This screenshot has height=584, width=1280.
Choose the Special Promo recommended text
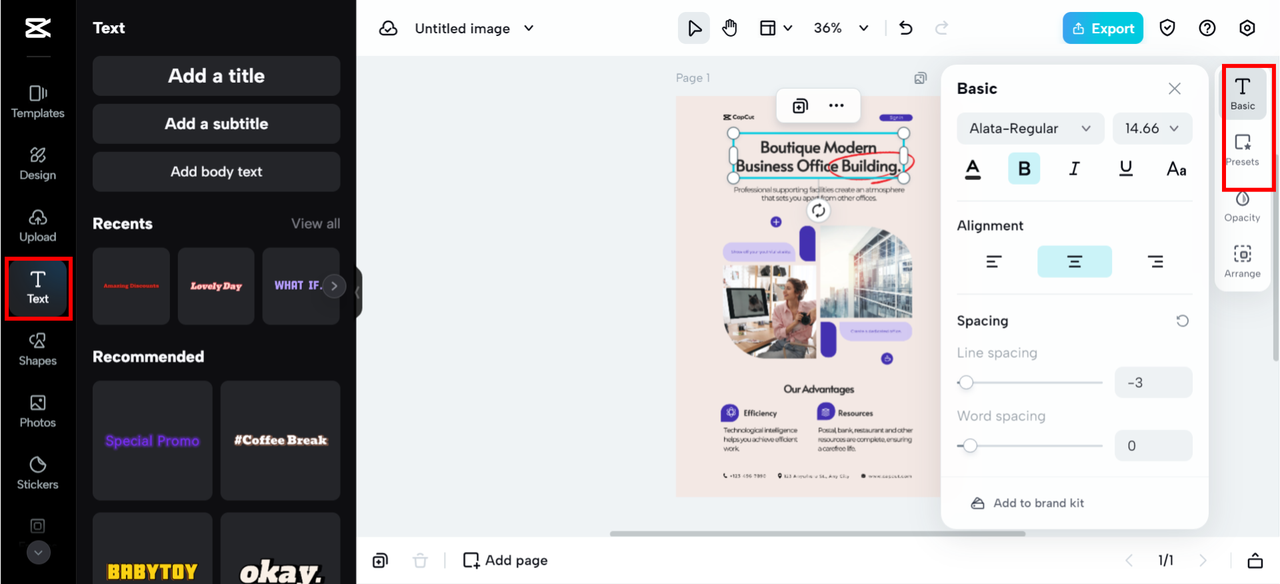(152, 440)
